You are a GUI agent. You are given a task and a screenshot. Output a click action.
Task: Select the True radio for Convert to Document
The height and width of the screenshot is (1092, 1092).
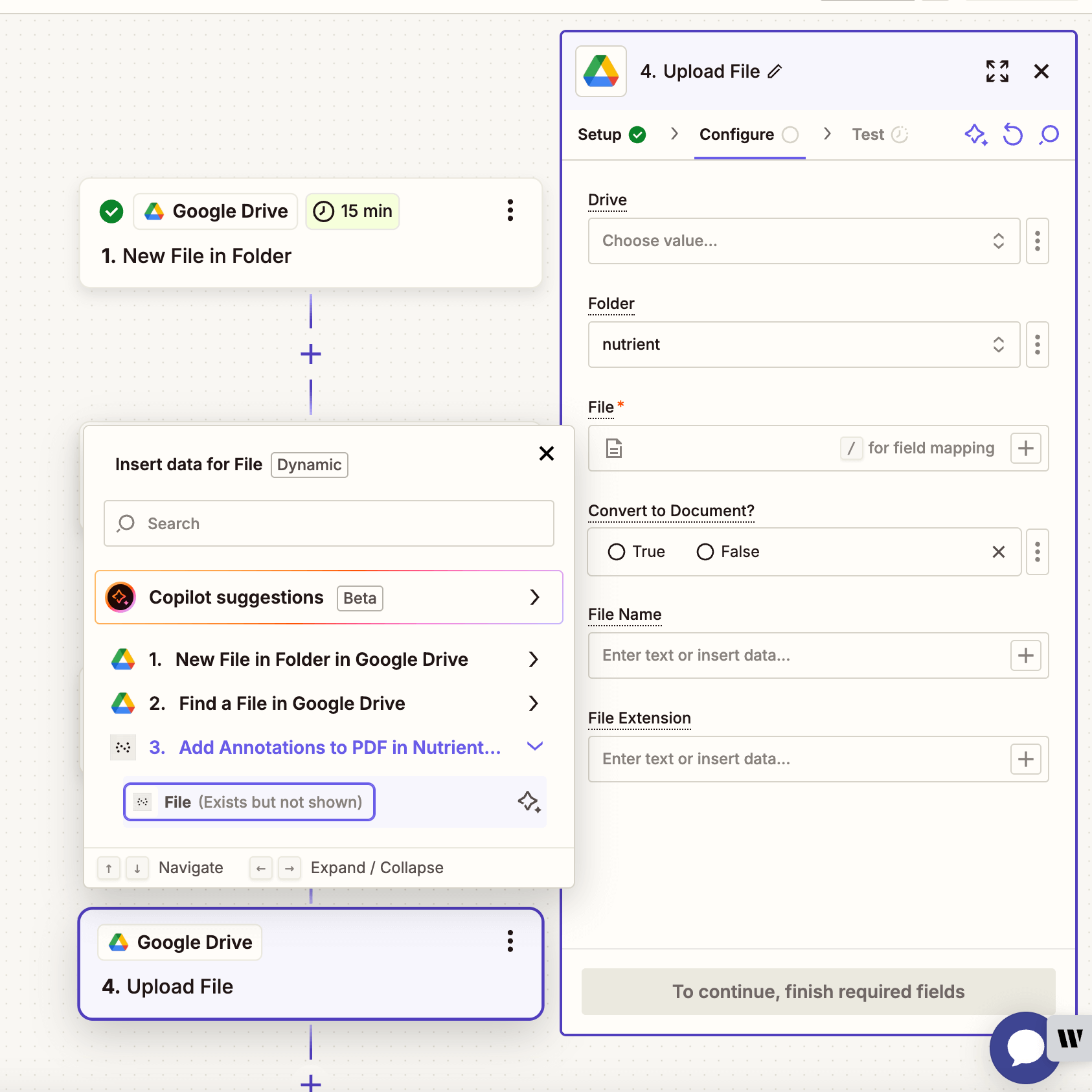616,551
